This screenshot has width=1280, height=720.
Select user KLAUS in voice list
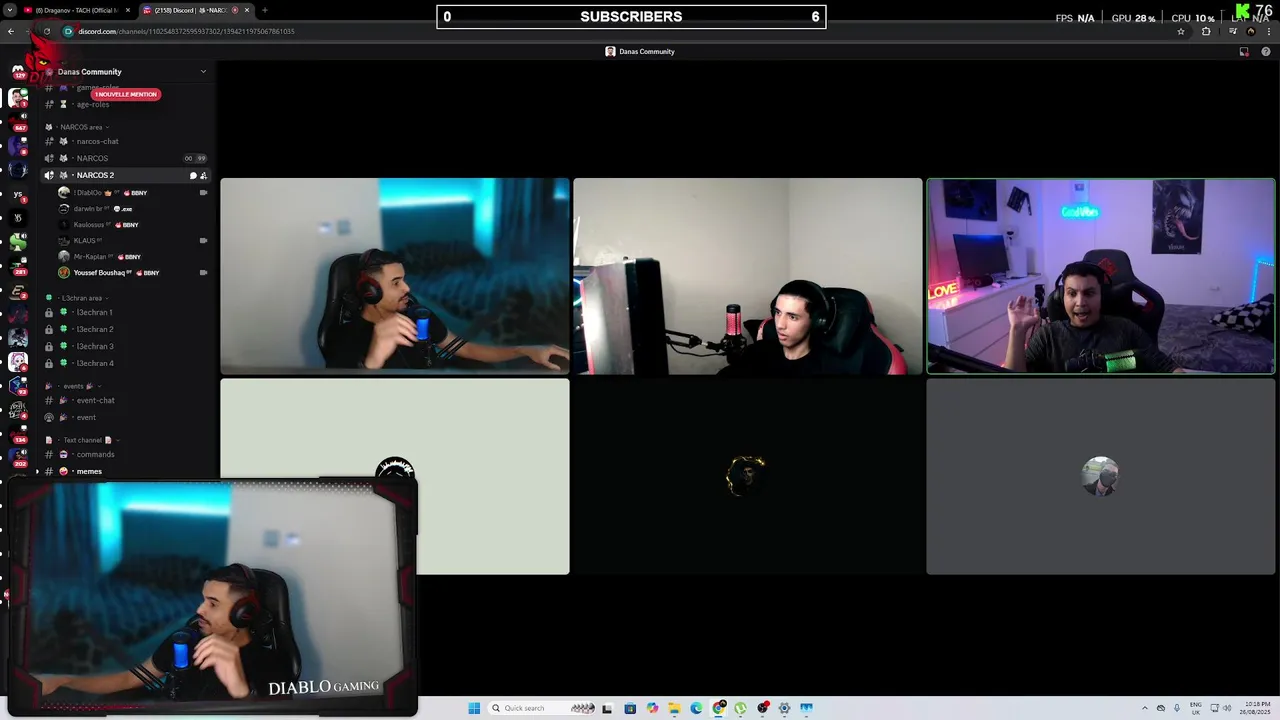[85, 240]
